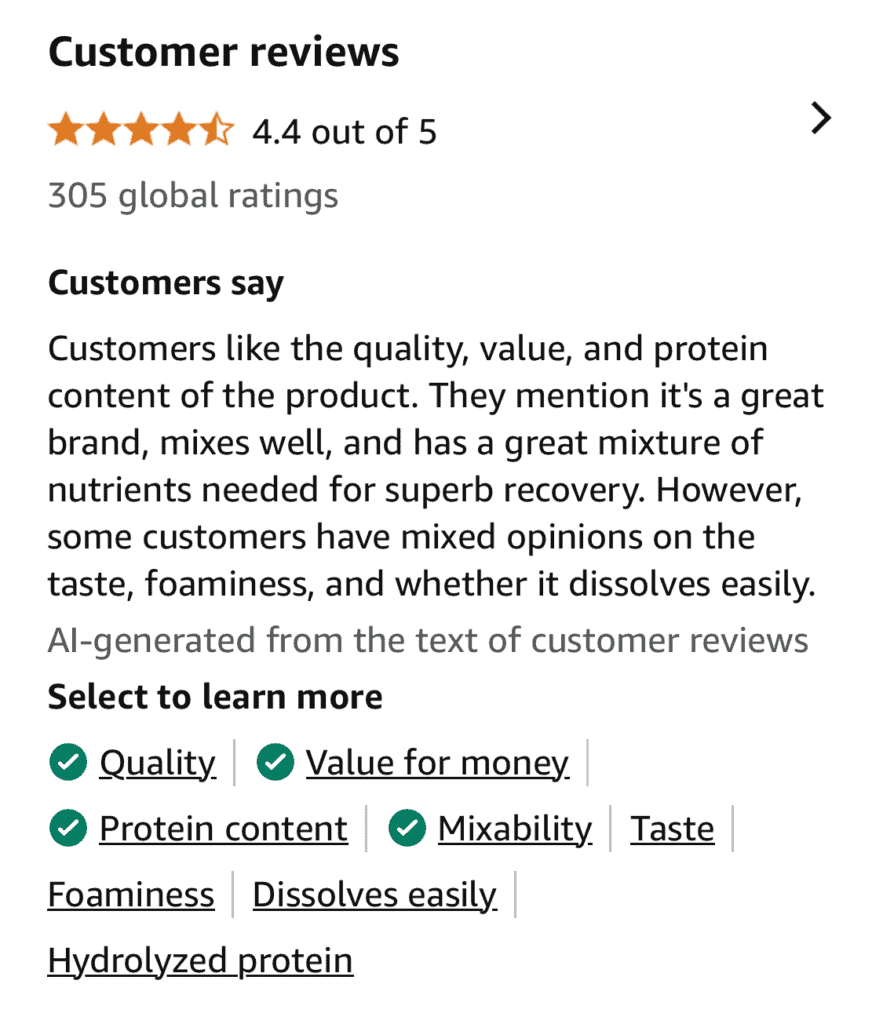883x1024 pixels.
Task: Click the green checkmark beside Quality
Action: pos(67,762)
